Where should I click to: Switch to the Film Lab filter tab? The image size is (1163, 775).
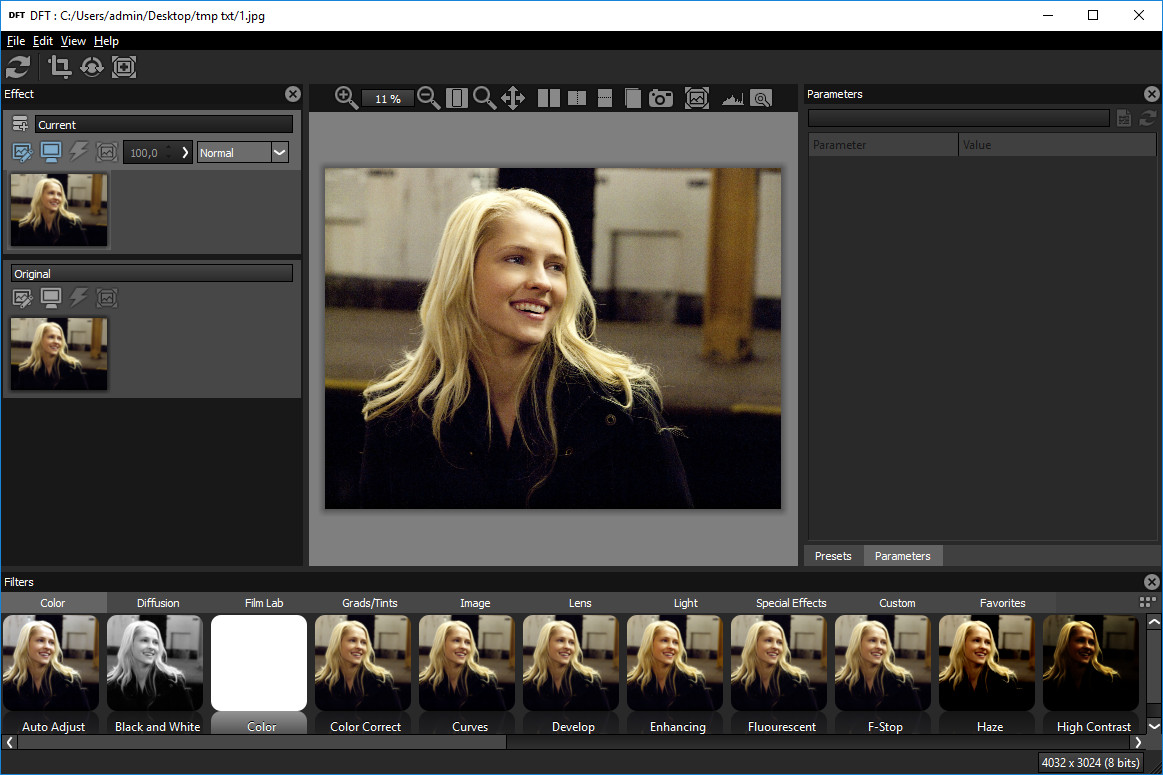264,603
